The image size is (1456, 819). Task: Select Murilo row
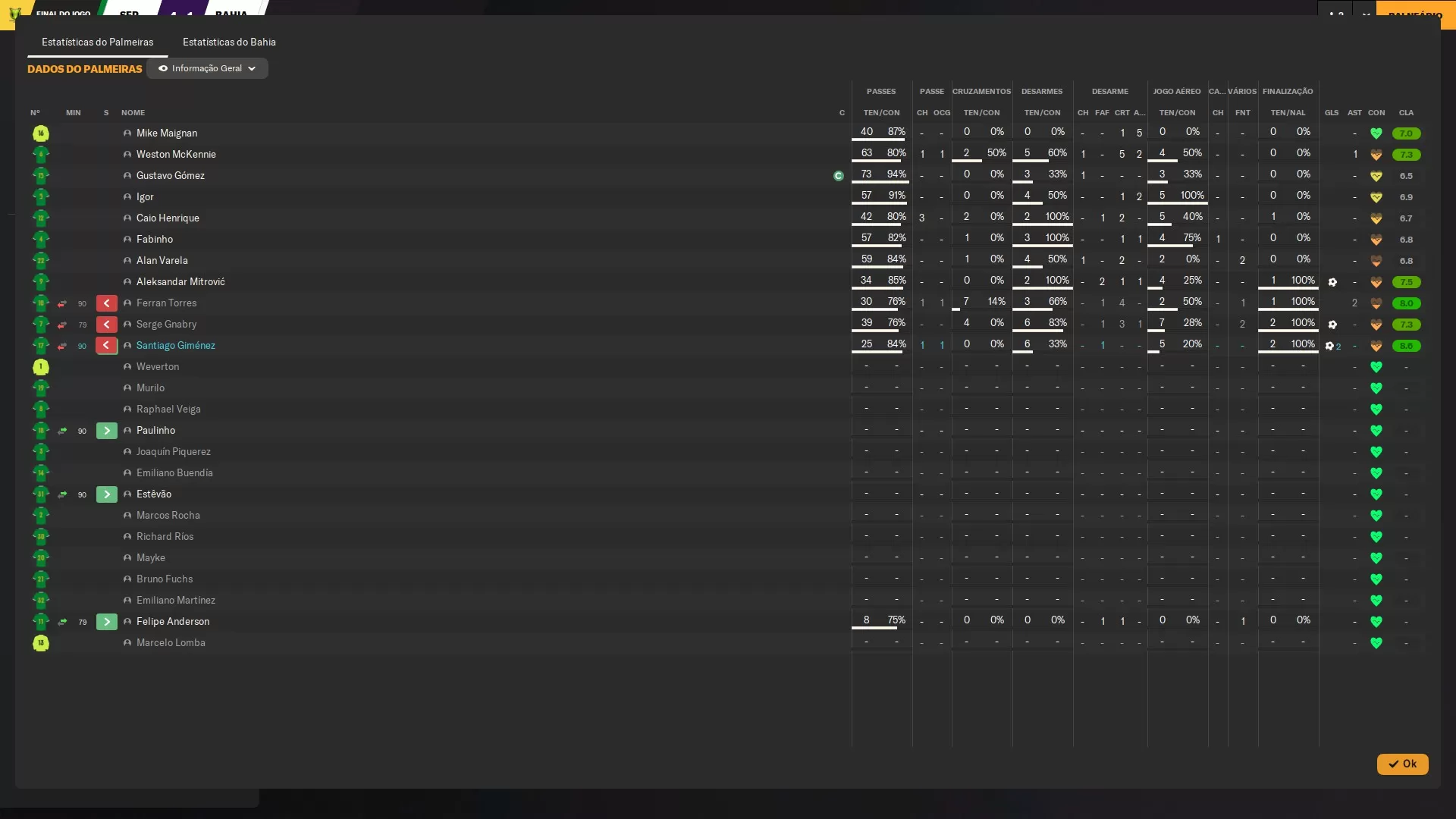click(728, 388)
